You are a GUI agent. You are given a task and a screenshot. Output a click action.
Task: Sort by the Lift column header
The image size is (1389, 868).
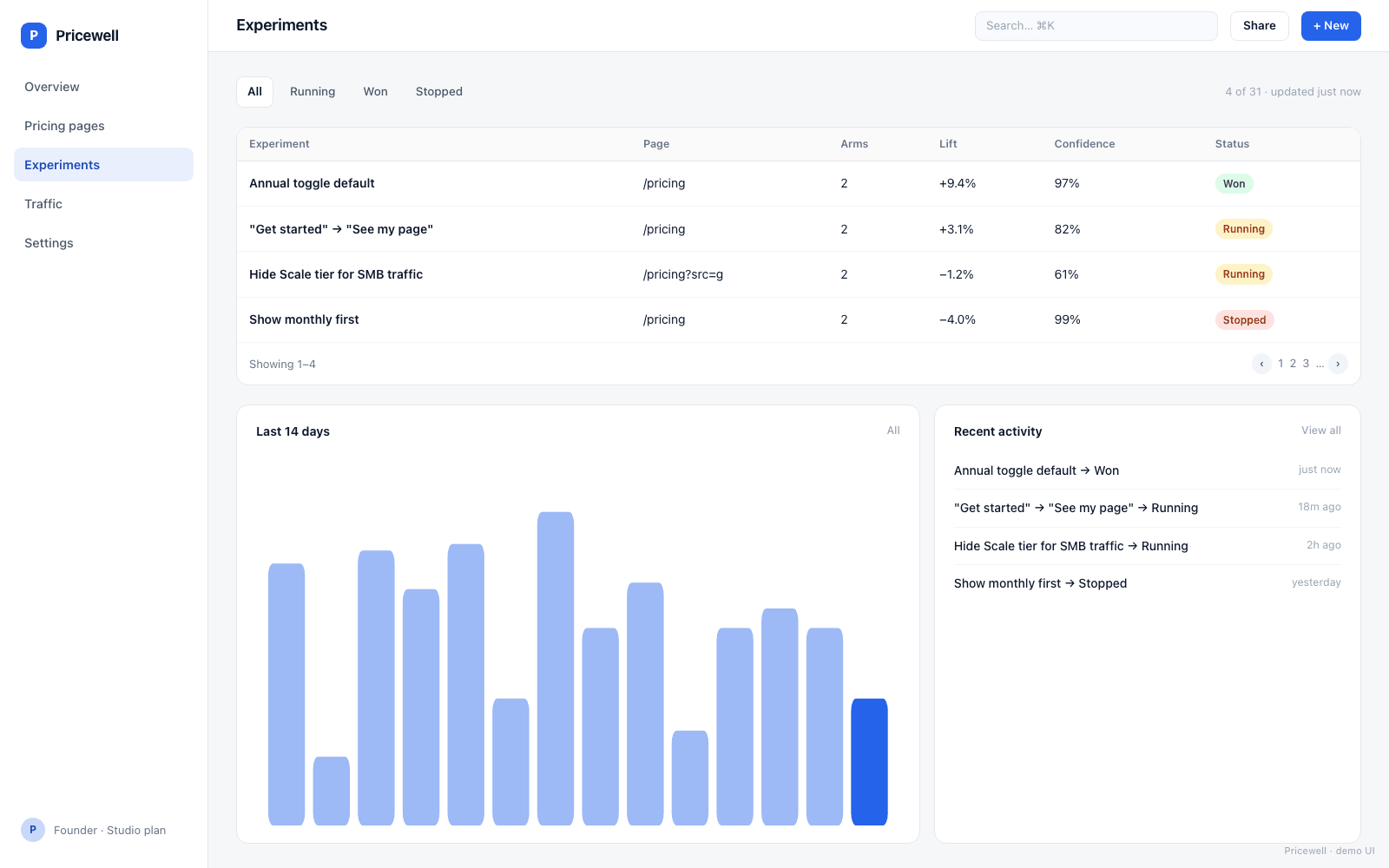coord(948,144)
